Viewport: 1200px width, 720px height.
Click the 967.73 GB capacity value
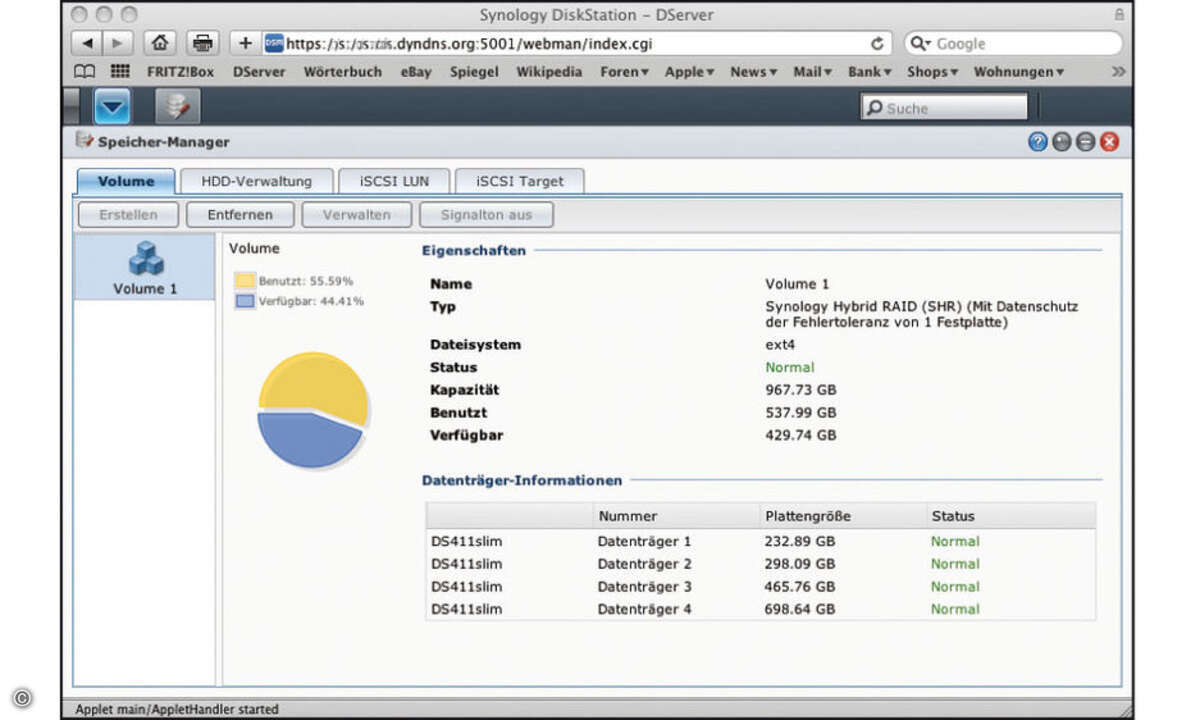pyautogui.click(x=801, y=390)
